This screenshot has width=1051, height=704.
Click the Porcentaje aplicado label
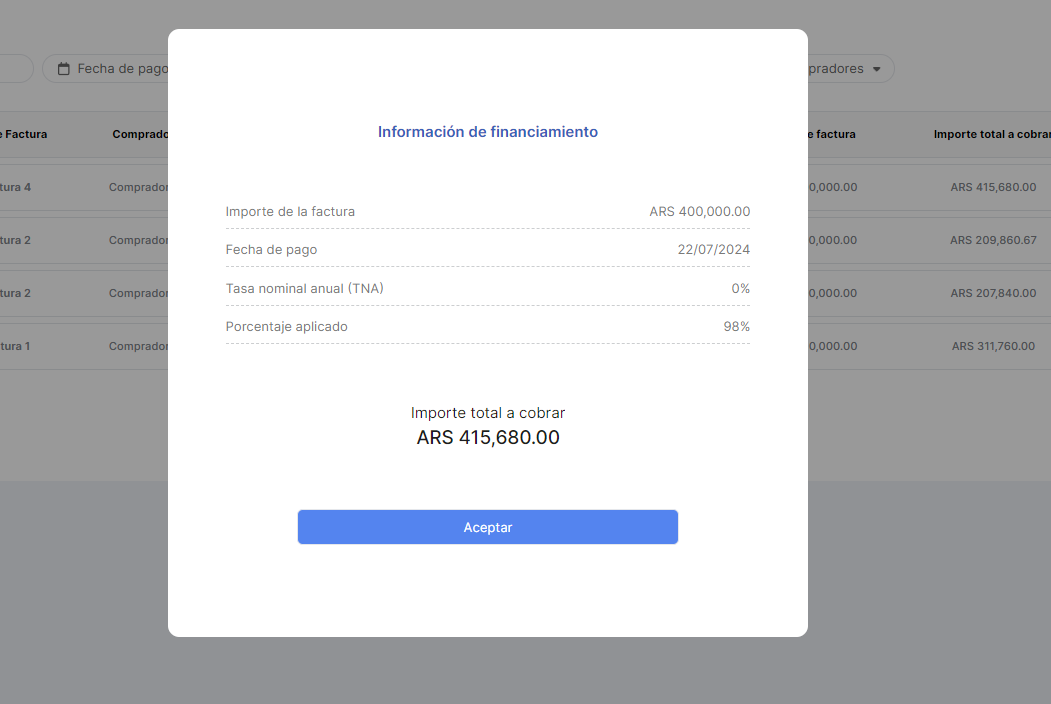[286, 327]
